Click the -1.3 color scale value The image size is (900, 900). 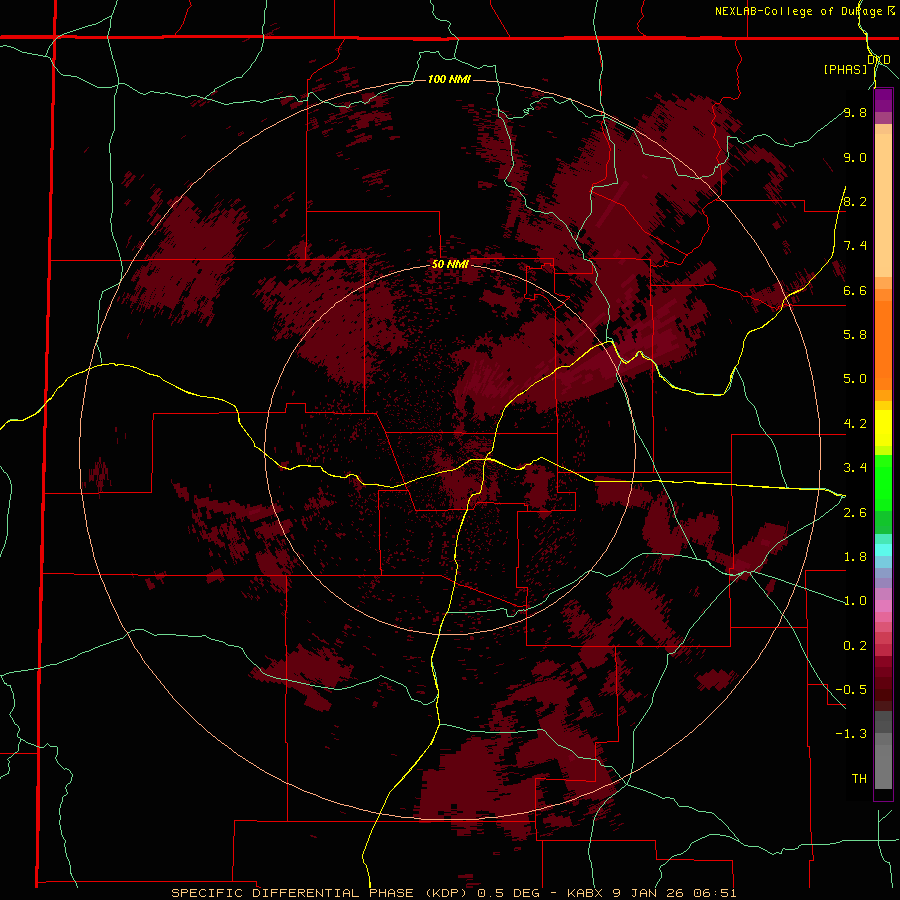point(851,734)
